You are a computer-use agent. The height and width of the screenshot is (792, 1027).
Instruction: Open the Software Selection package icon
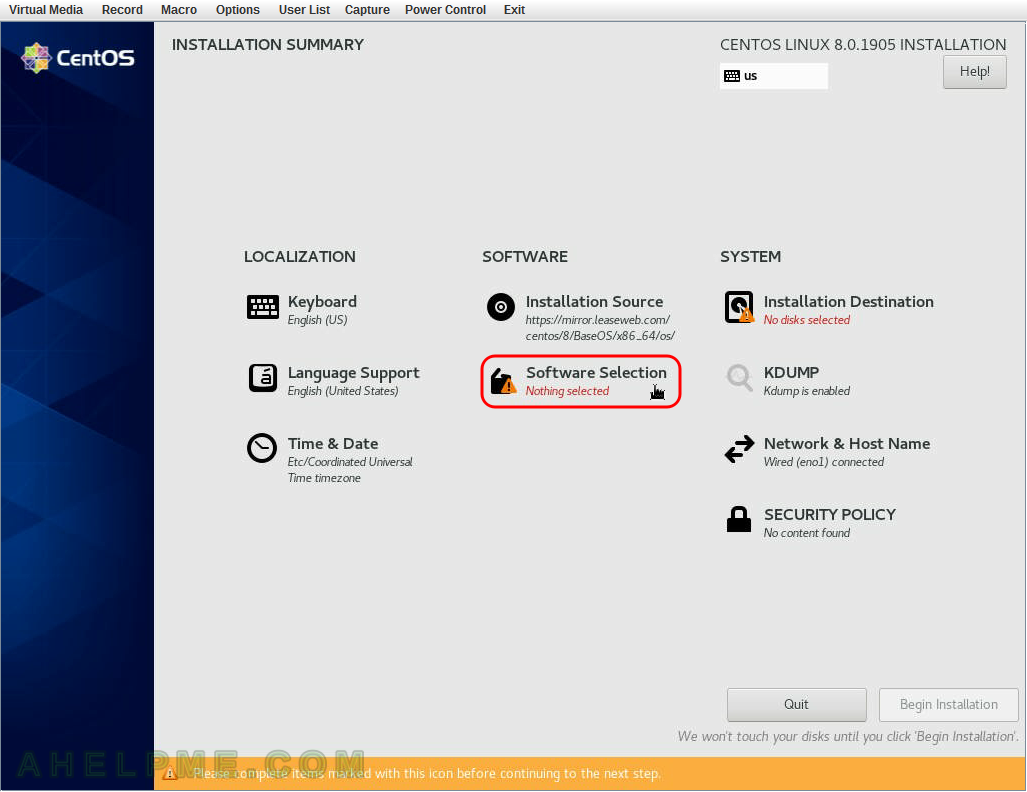503,381
